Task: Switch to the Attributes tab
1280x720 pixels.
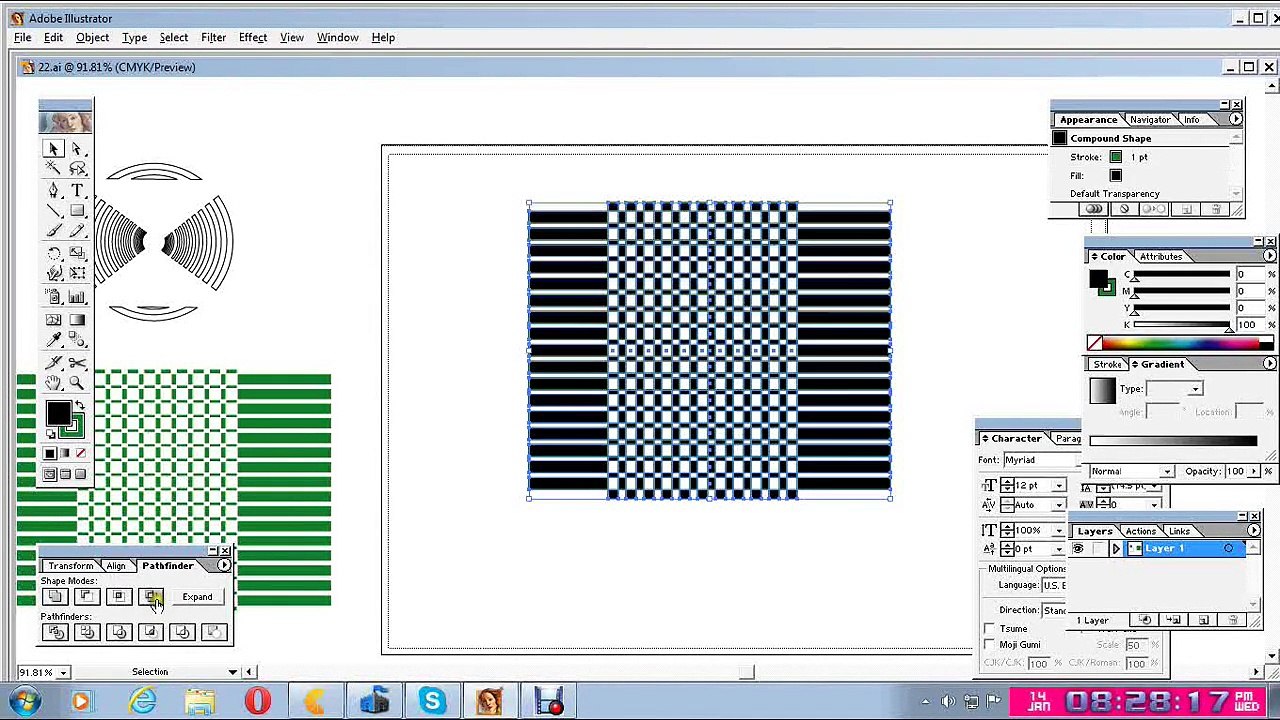Action: coord(1160,257)
